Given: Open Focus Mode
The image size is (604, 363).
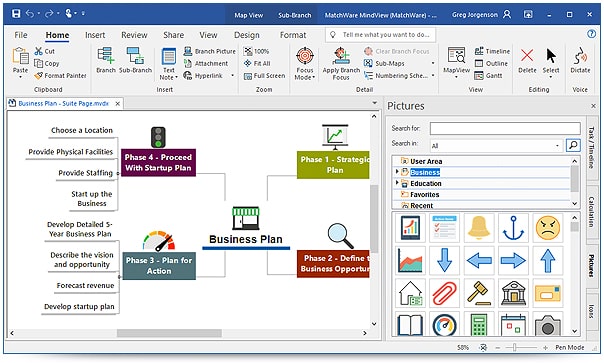Looking at the screenshot, I should pos(305,64).
